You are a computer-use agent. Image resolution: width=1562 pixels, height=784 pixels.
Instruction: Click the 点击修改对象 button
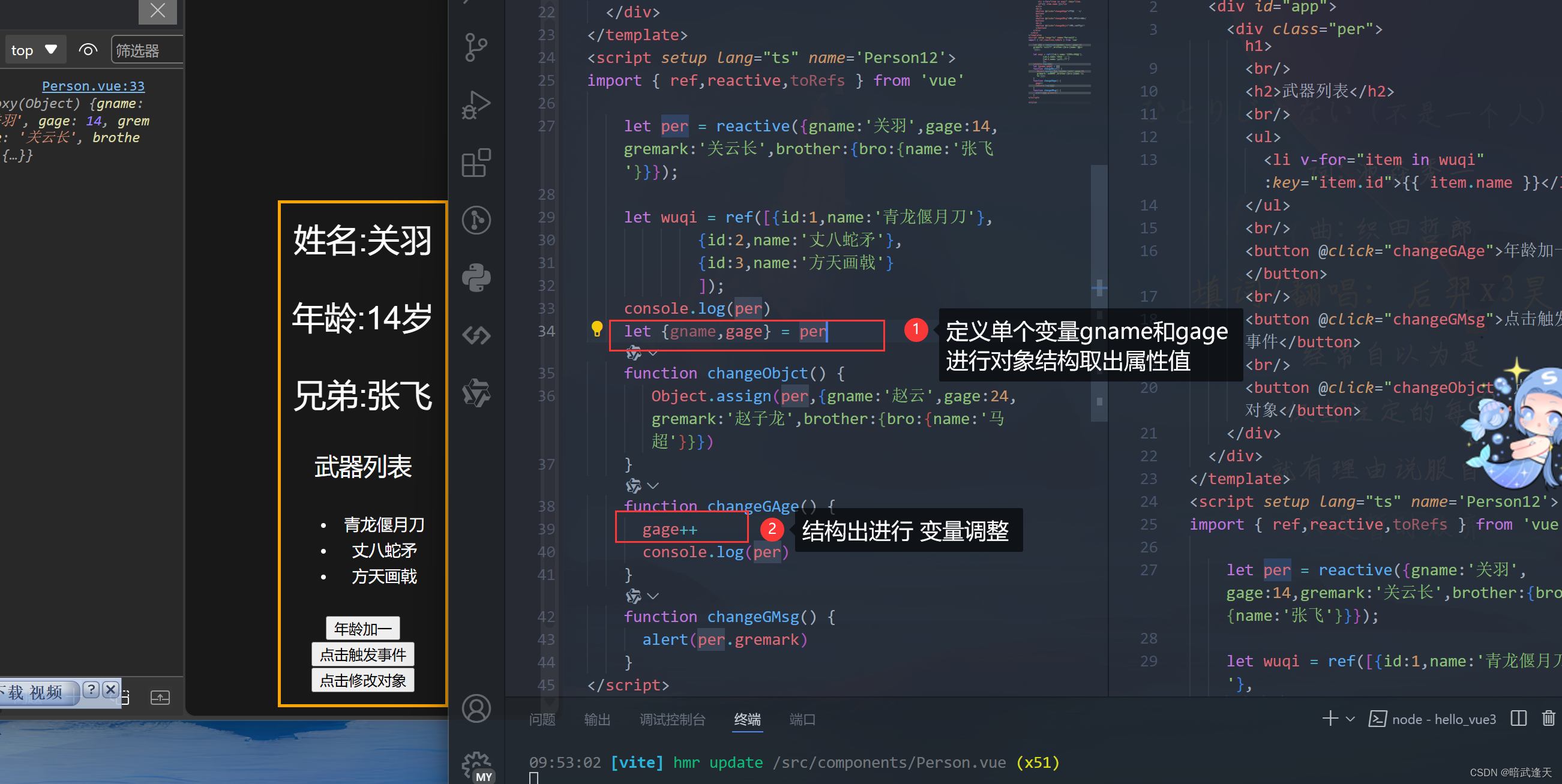[362, 680]
